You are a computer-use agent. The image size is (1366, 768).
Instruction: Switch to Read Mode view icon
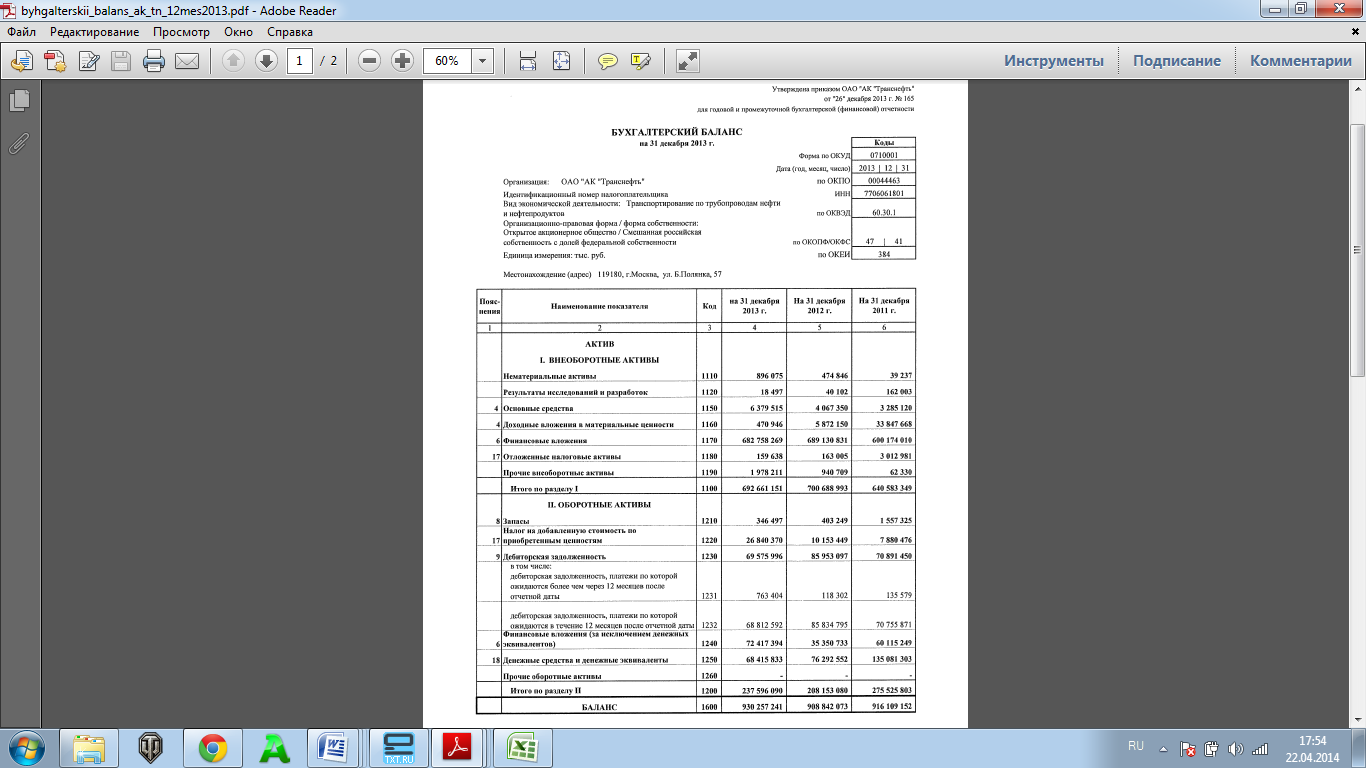(688, 61)
